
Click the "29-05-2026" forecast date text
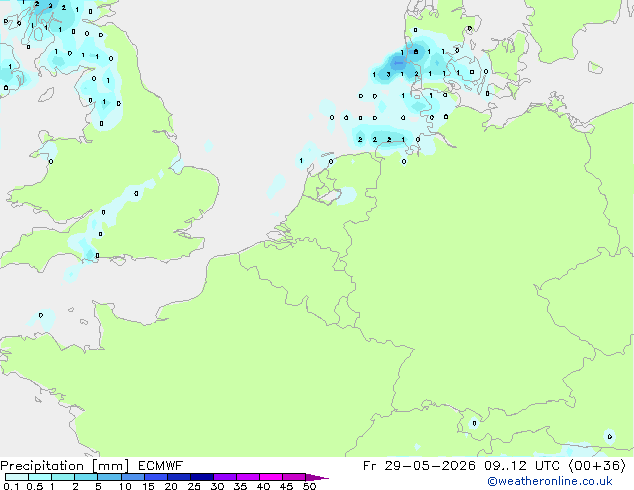430,466
